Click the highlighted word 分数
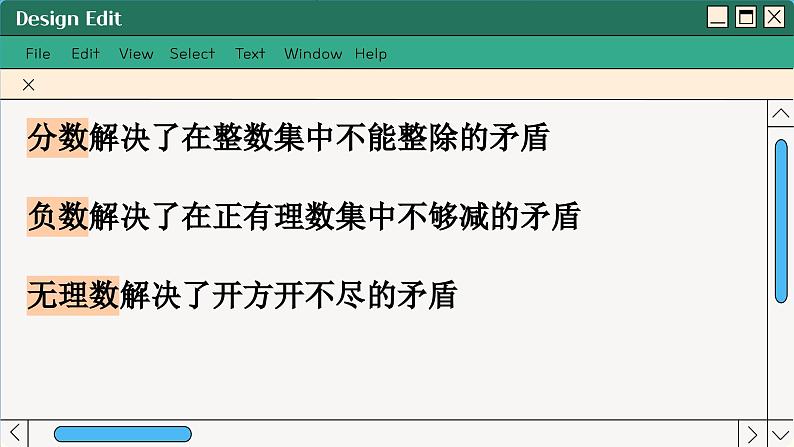 [x=57, y=137]
